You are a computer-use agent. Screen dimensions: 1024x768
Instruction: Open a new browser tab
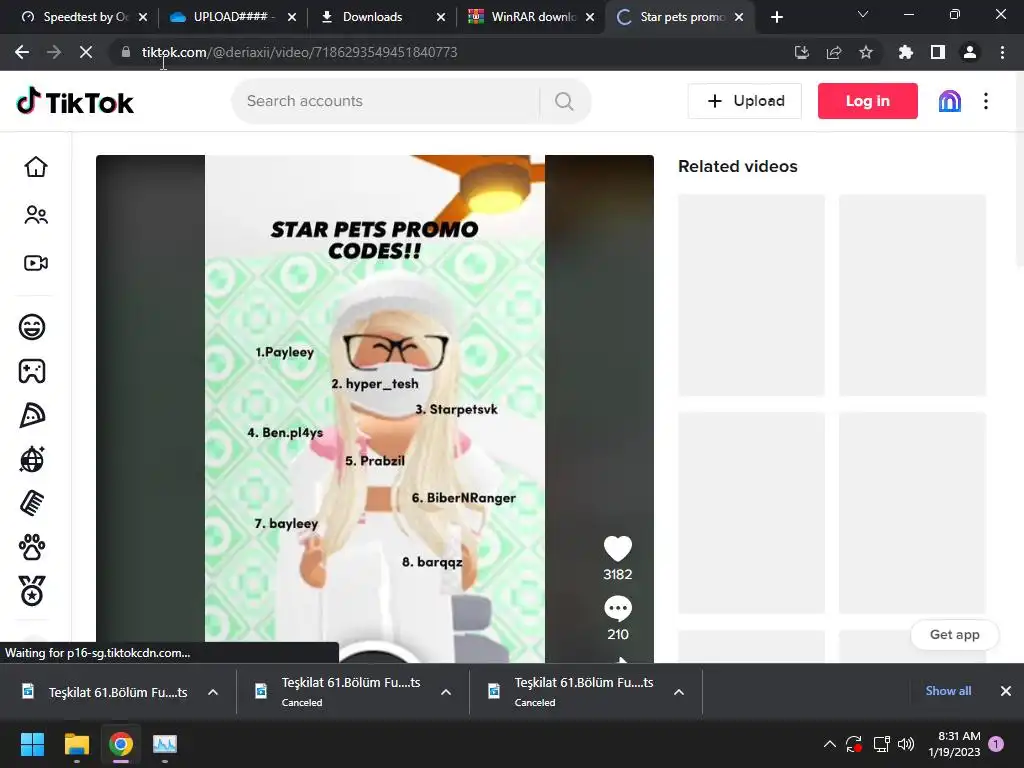776,17
